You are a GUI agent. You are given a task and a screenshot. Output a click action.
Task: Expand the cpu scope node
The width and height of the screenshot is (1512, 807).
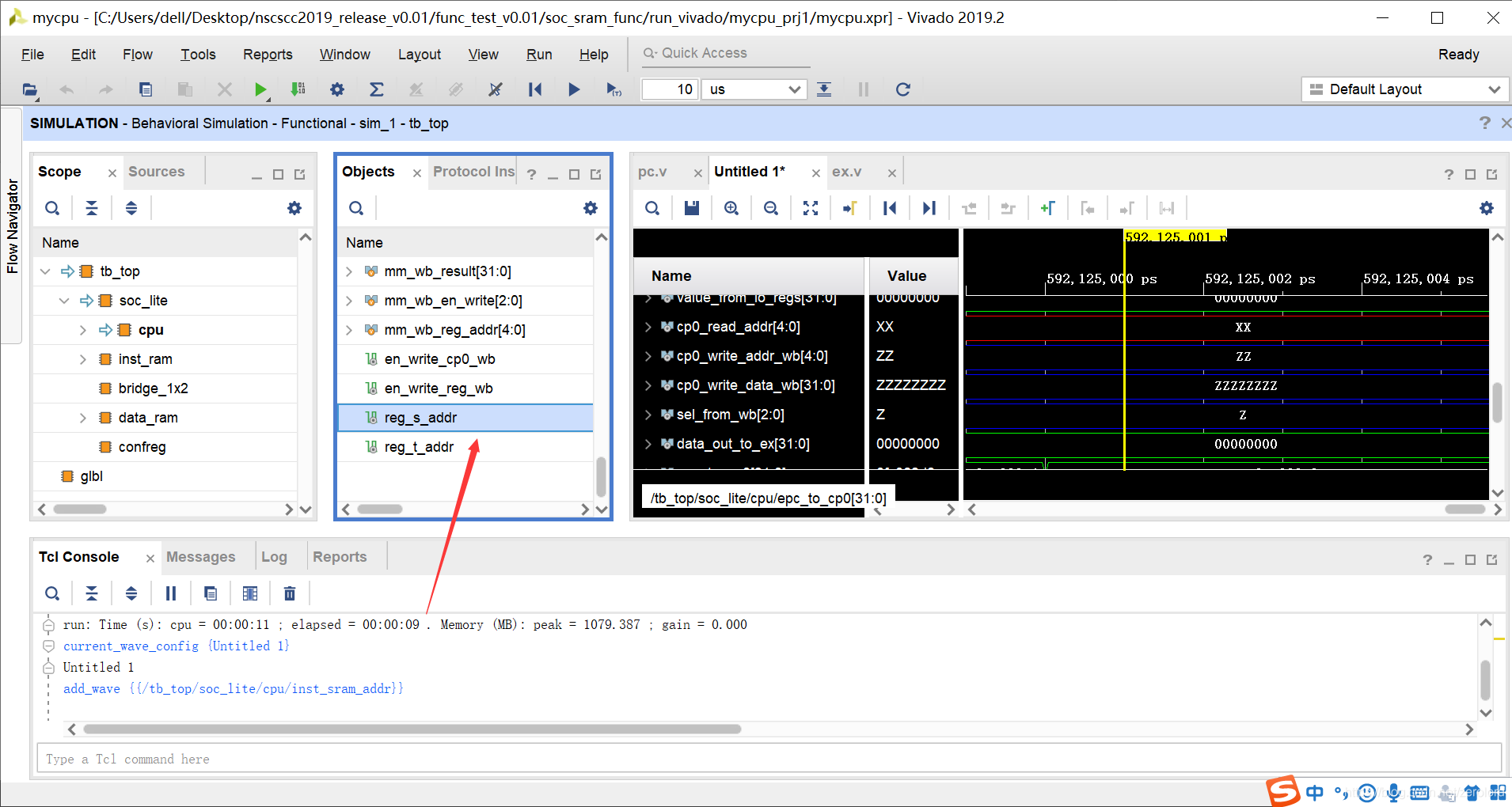[x=83, y=330]
